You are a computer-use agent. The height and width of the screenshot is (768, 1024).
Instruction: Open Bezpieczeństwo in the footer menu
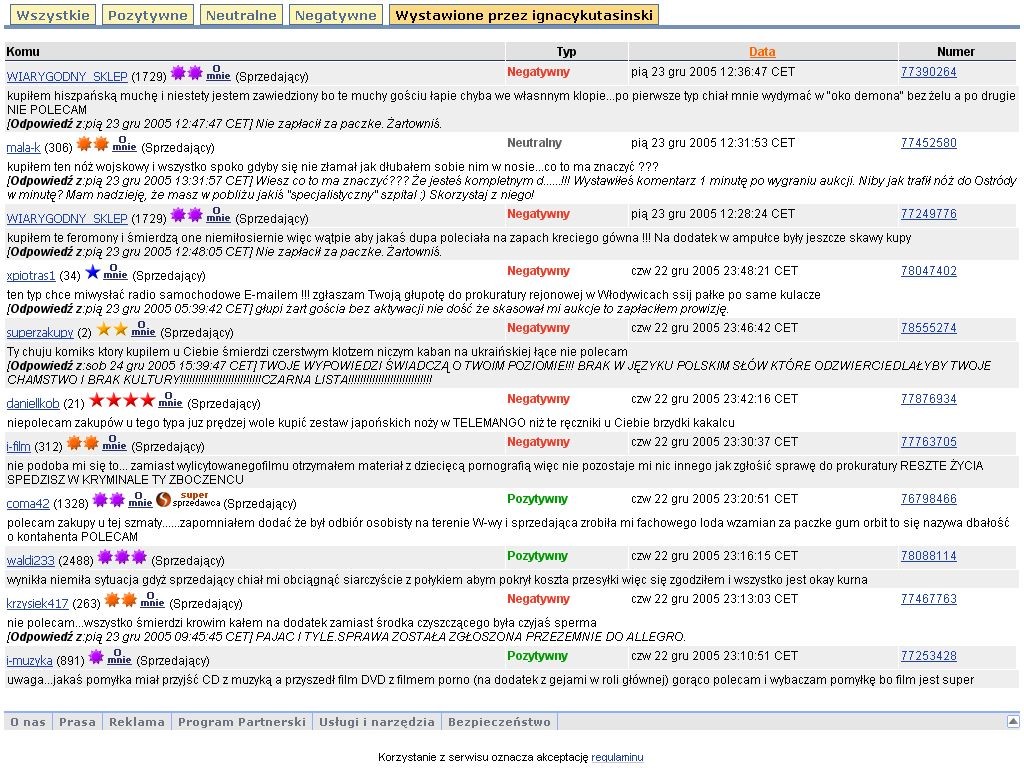tap(499, 721)
